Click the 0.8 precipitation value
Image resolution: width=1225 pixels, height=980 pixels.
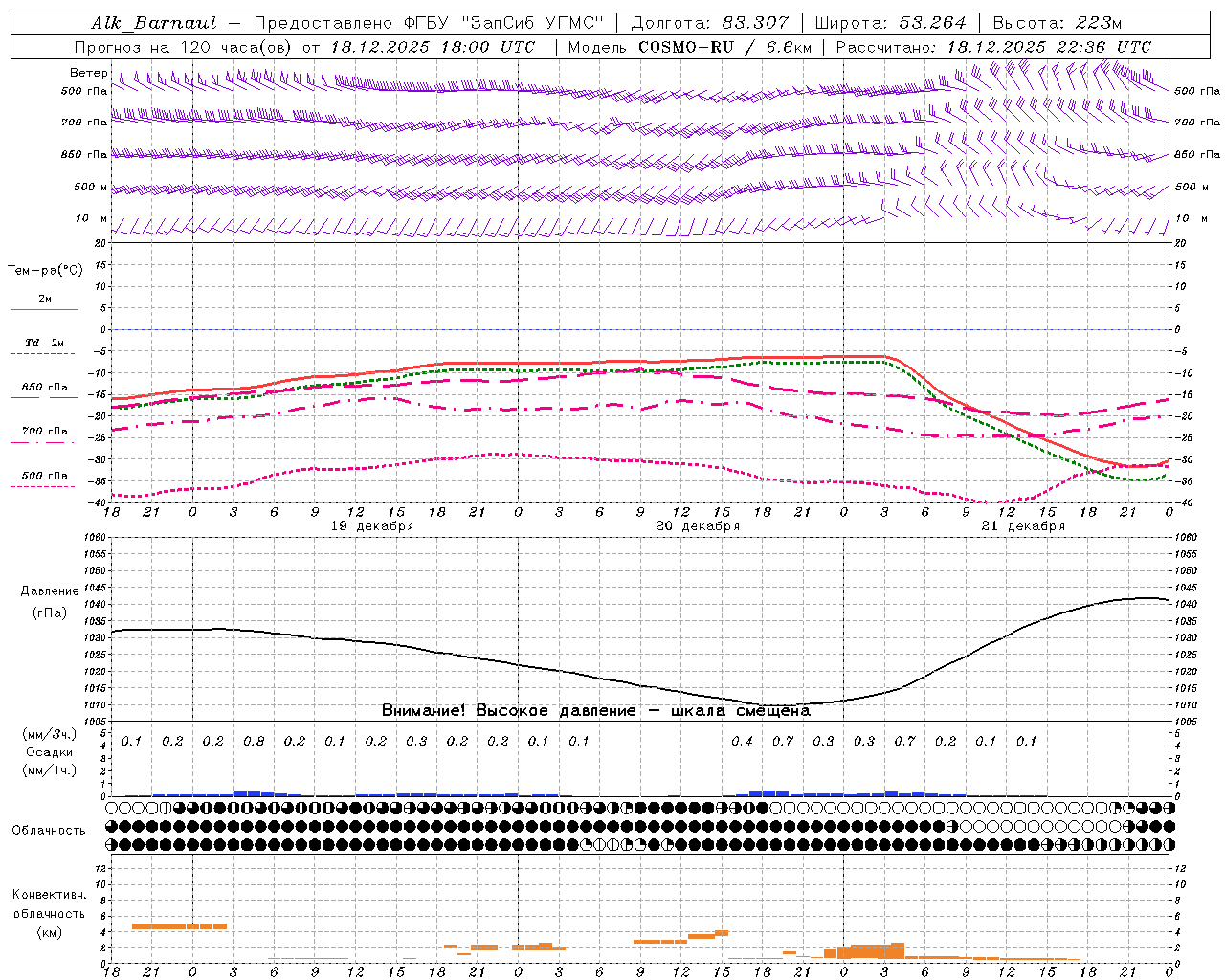tap(254, 742)
